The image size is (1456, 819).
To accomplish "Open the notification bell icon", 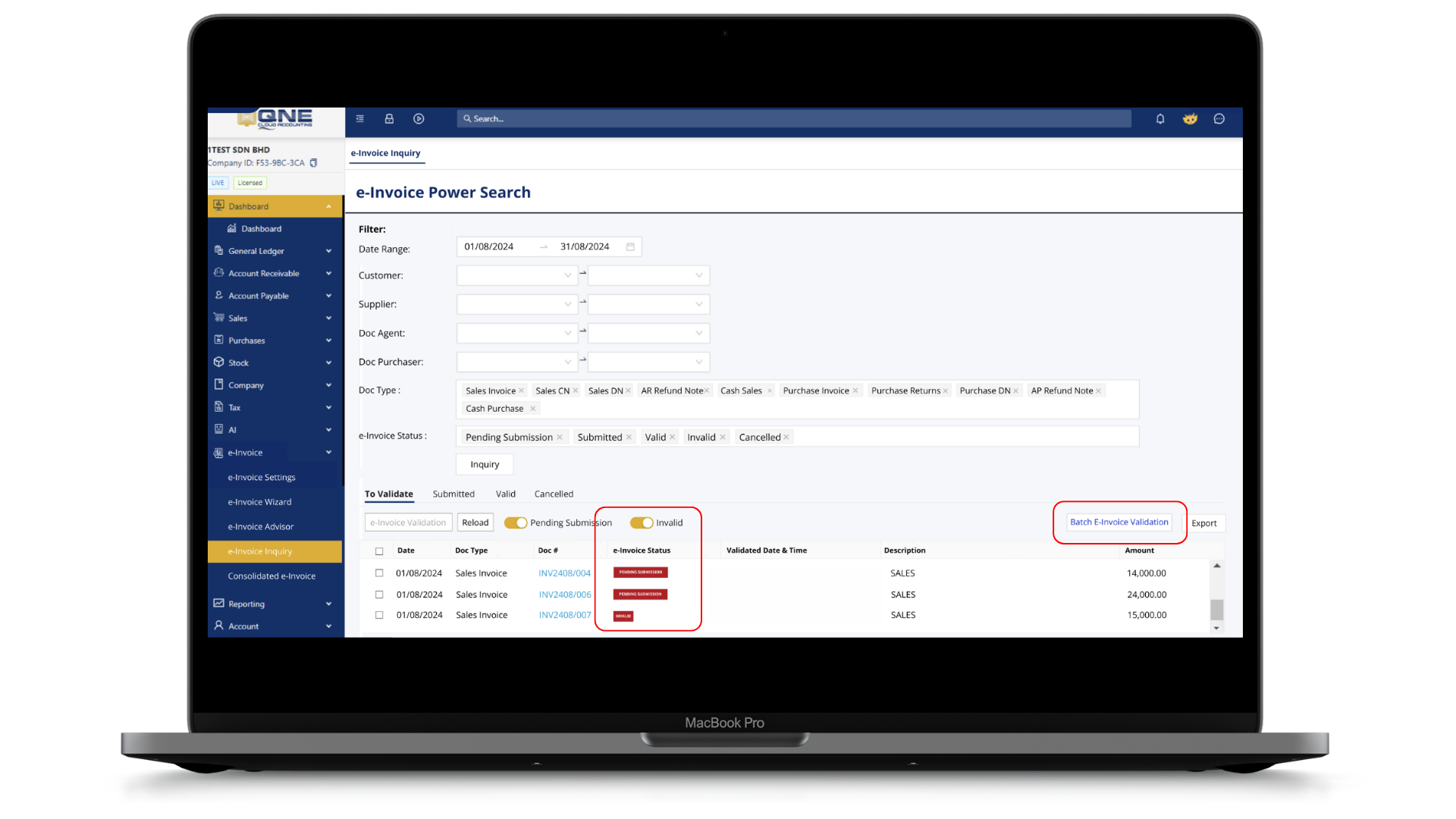I will pos(1159,119).
